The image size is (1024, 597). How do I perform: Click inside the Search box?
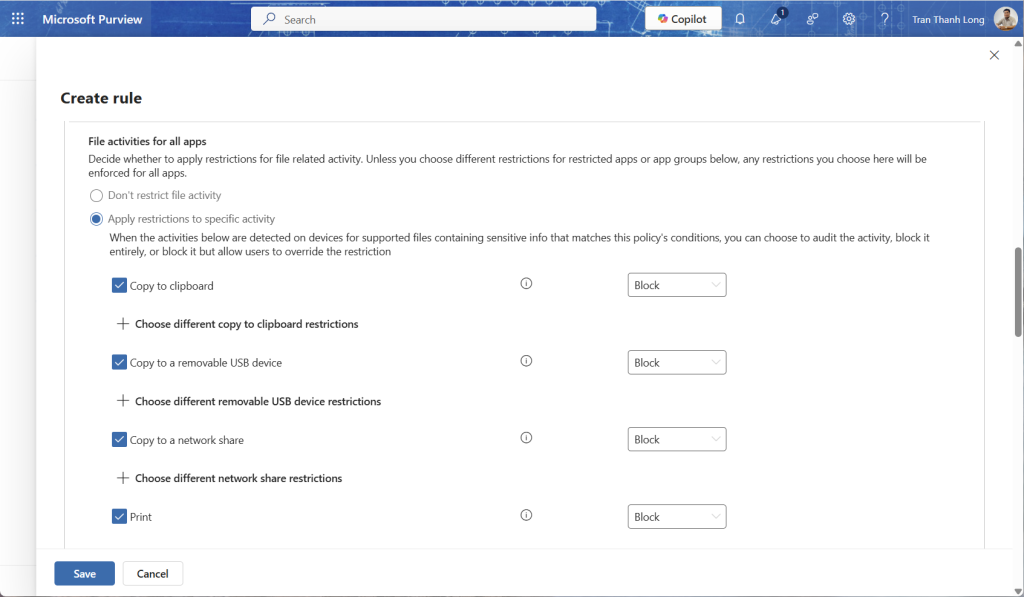430,19
